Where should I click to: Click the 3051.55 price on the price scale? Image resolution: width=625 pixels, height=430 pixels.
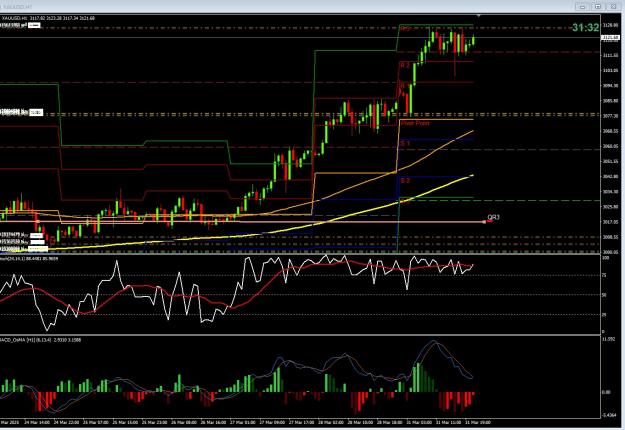point(611,161)
